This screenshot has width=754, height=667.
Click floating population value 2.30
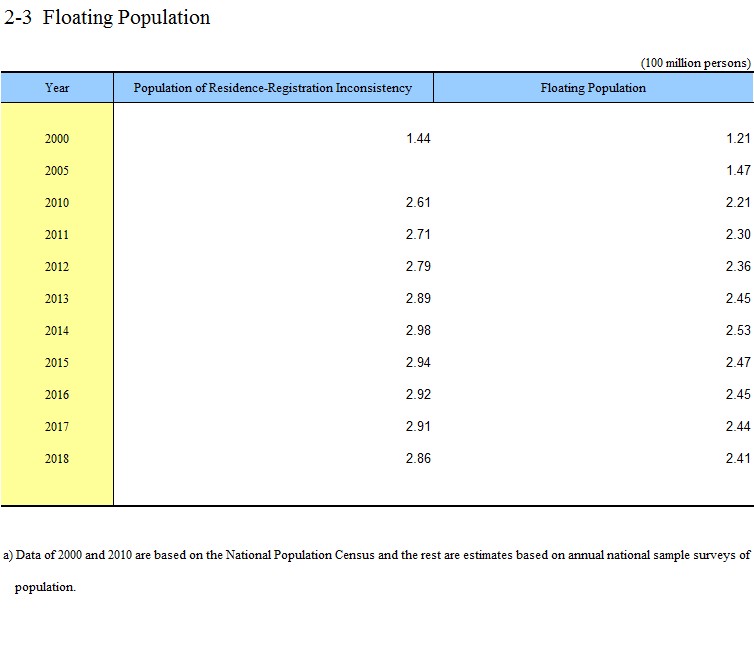pyautogui.click(x=738, y=235)
